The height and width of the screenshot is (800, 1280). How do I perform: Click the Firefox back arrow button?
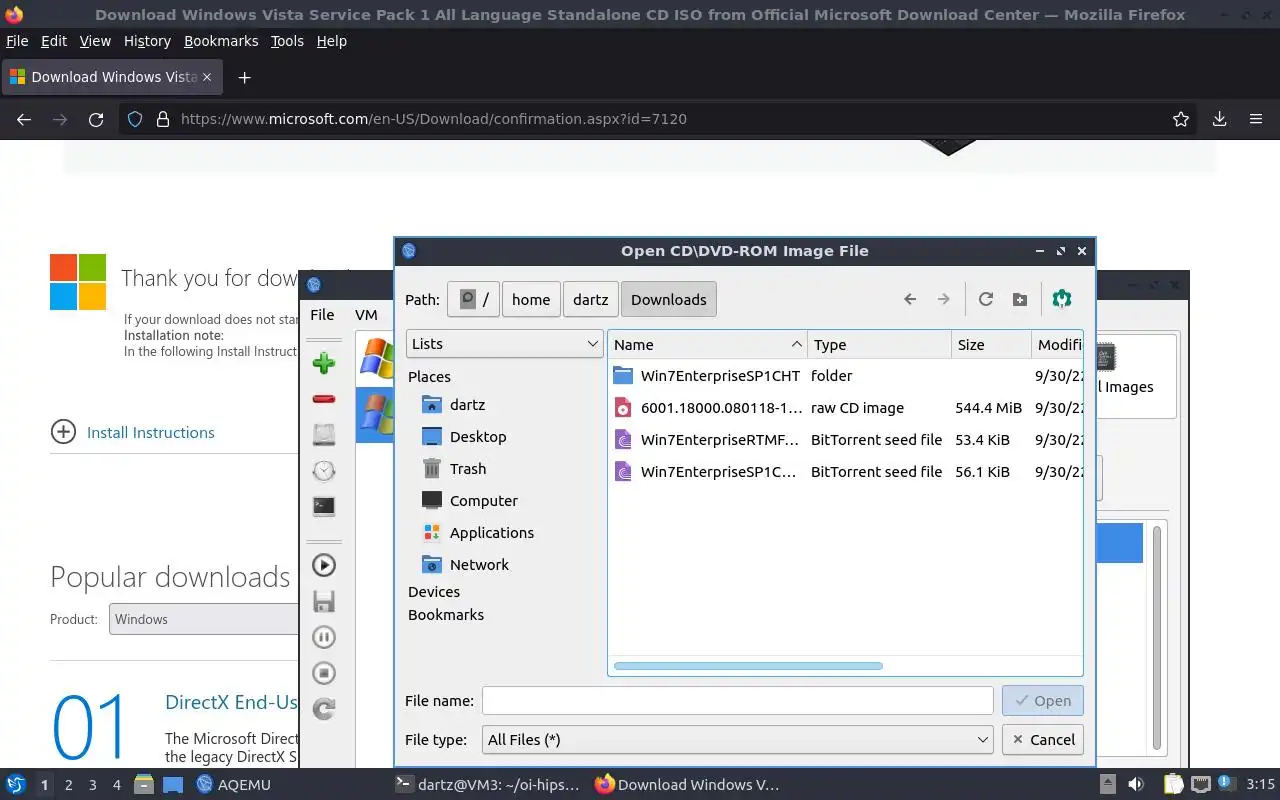pyautogui.click(x=24, y=119)
